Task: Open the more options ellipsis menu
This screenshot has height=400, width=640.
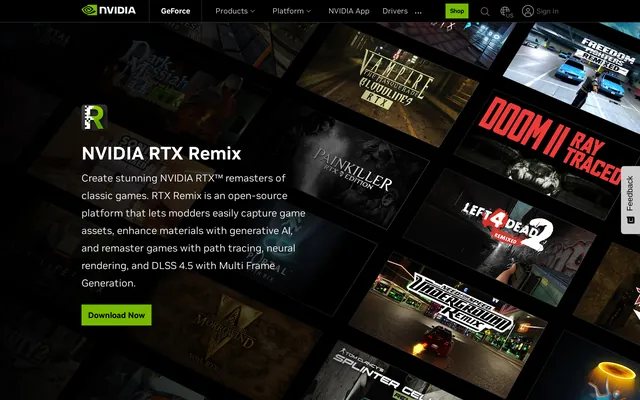Action: coord(418,12)
